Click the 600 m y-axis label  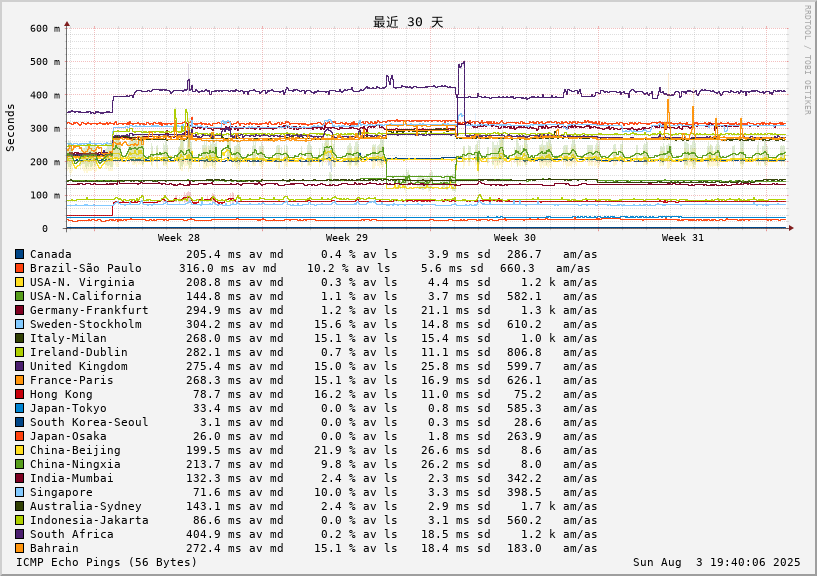[45, 29]
